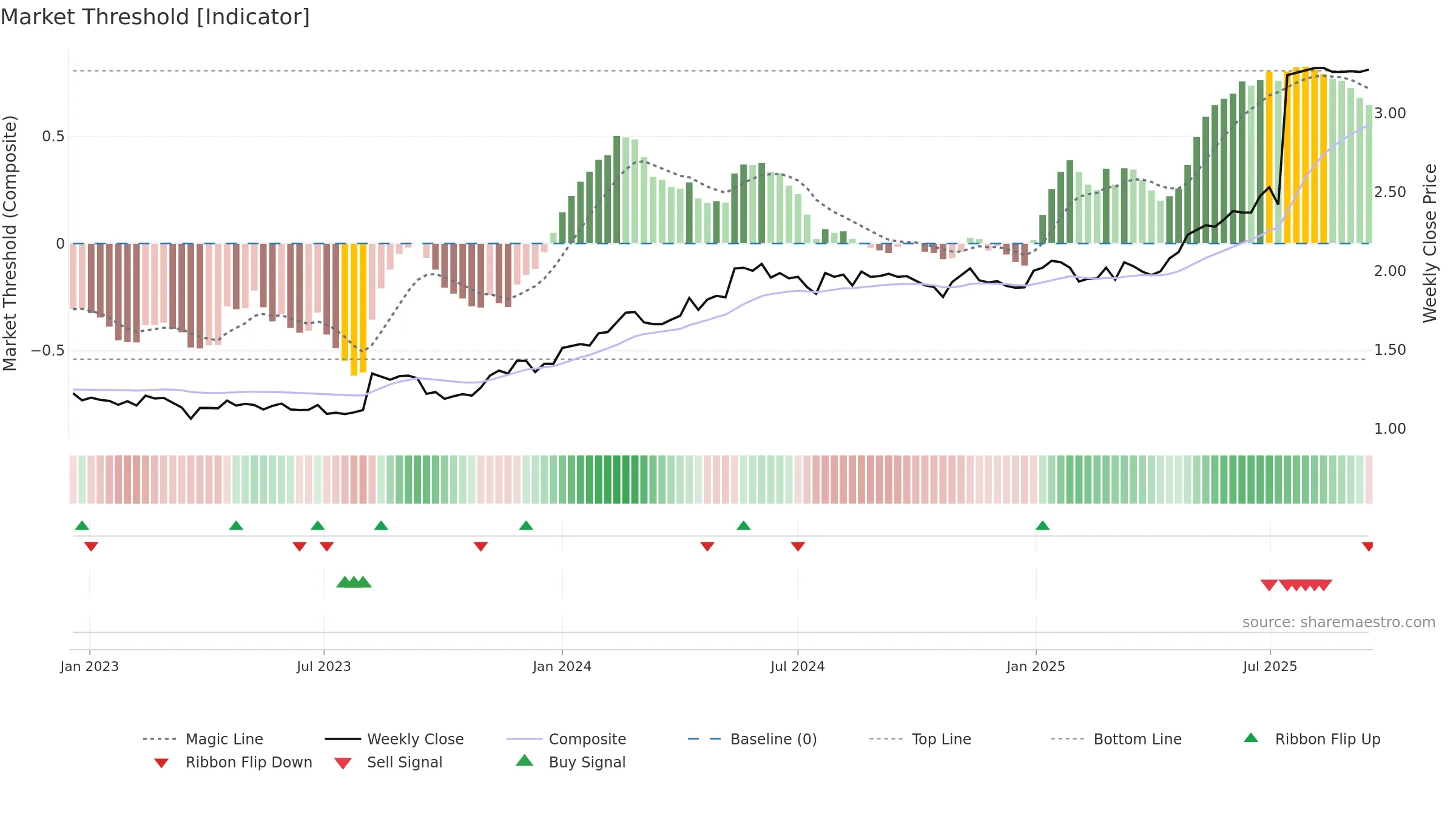Toggle the Weekly Close legend entry
Screen dimensions: 1456x819
pos(394,739)
